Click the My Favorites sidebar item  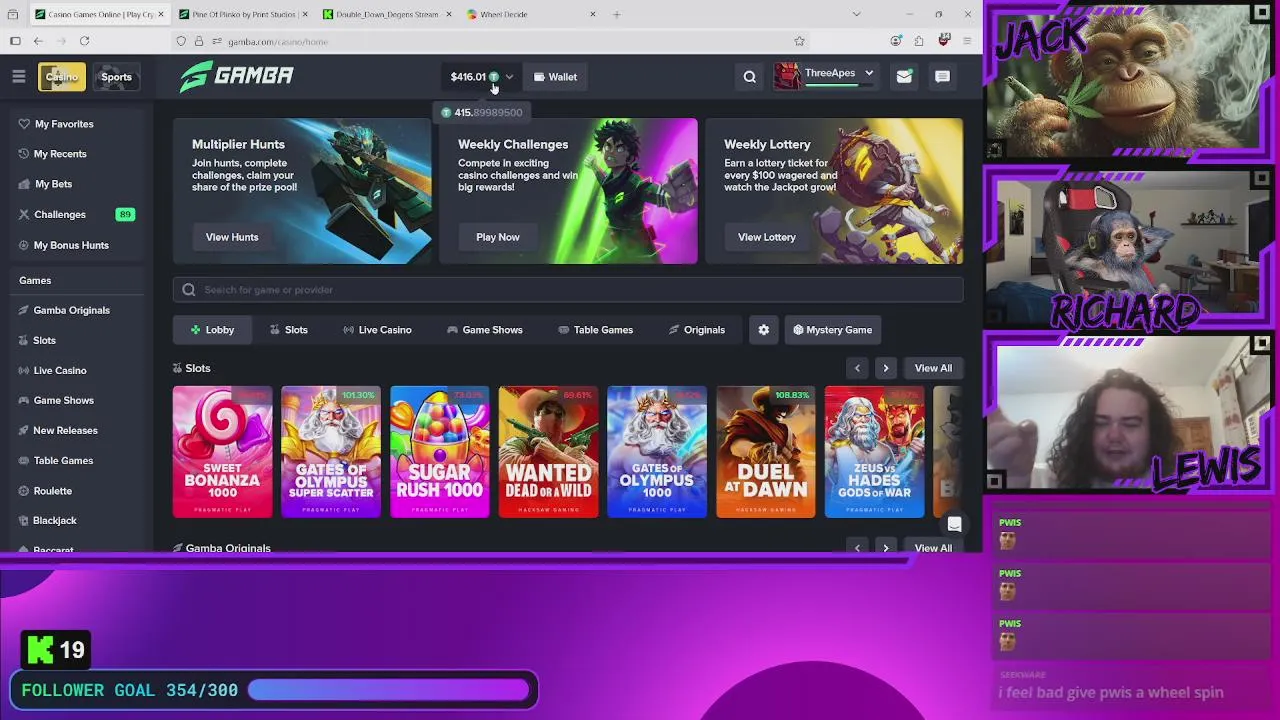coord(64,124)
